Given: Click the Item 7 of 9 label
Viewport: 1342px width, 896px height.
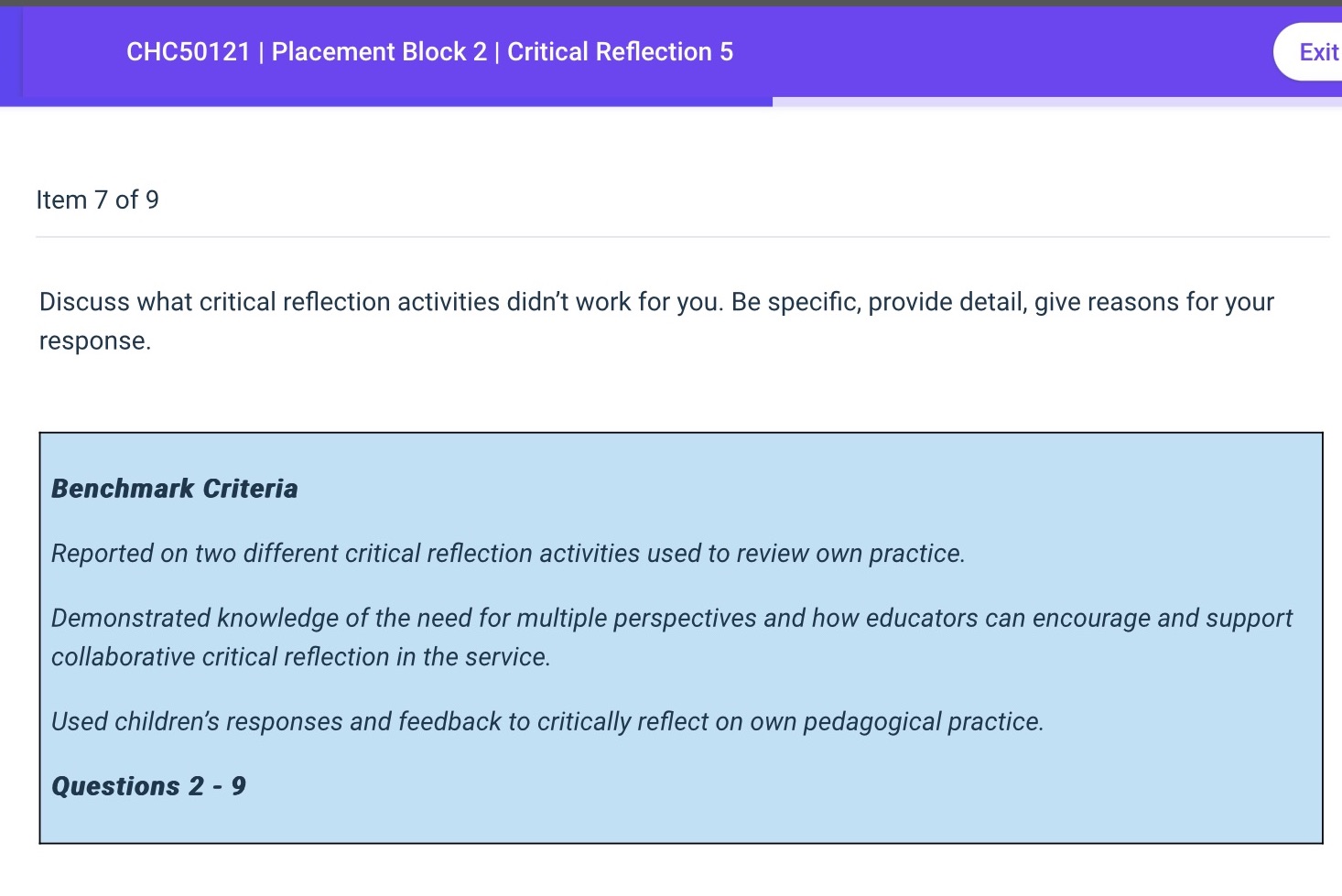Looking at the screenshot, I should 98,200.
